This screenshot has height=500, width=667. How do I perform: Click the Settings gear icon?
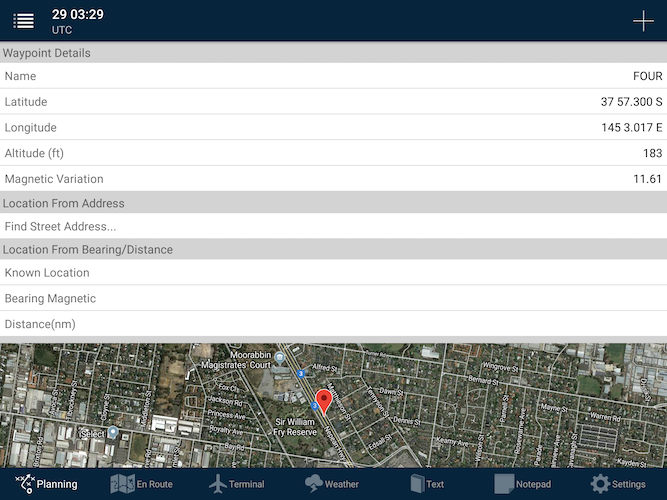pos(600,484)
